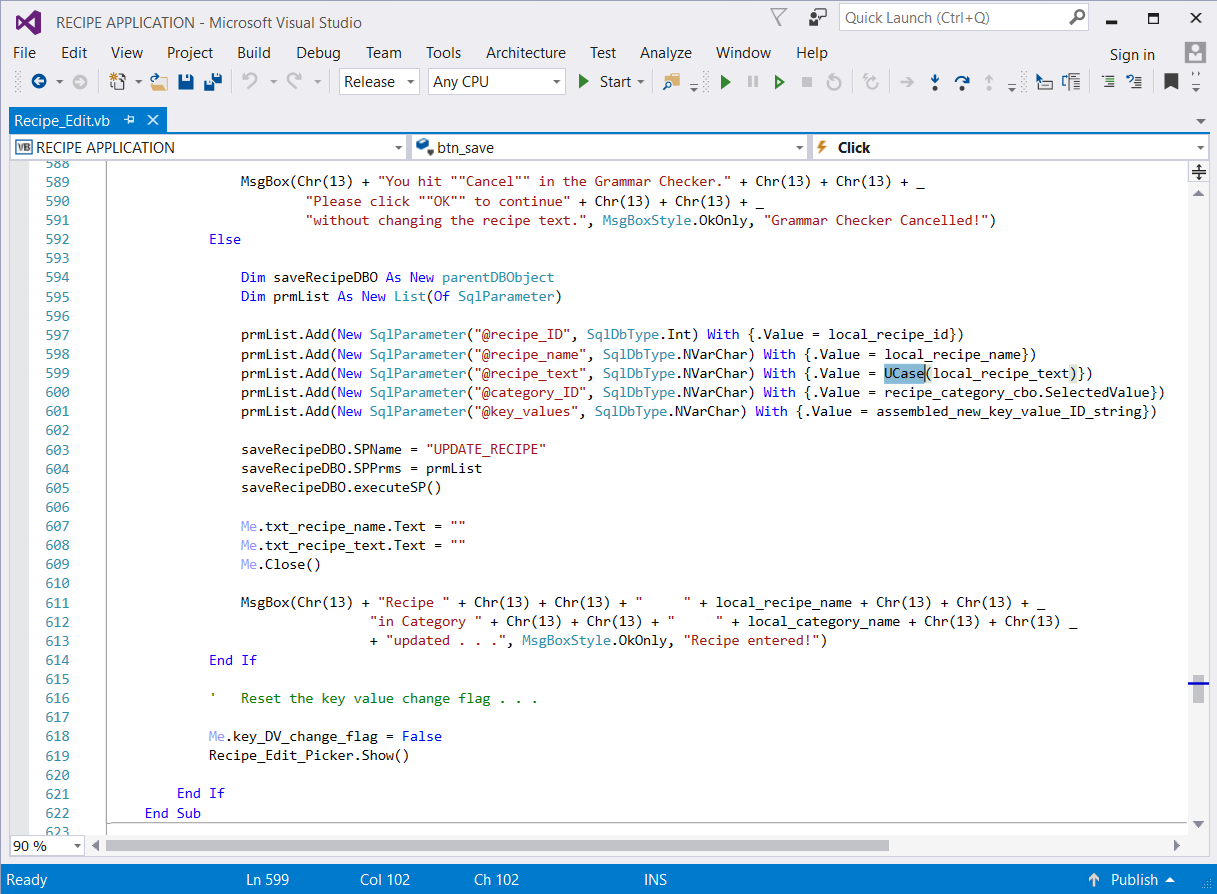Screen dimensions: 1217x894
Task: Click the Publish button in status bar
Action: coord(1134,880)
